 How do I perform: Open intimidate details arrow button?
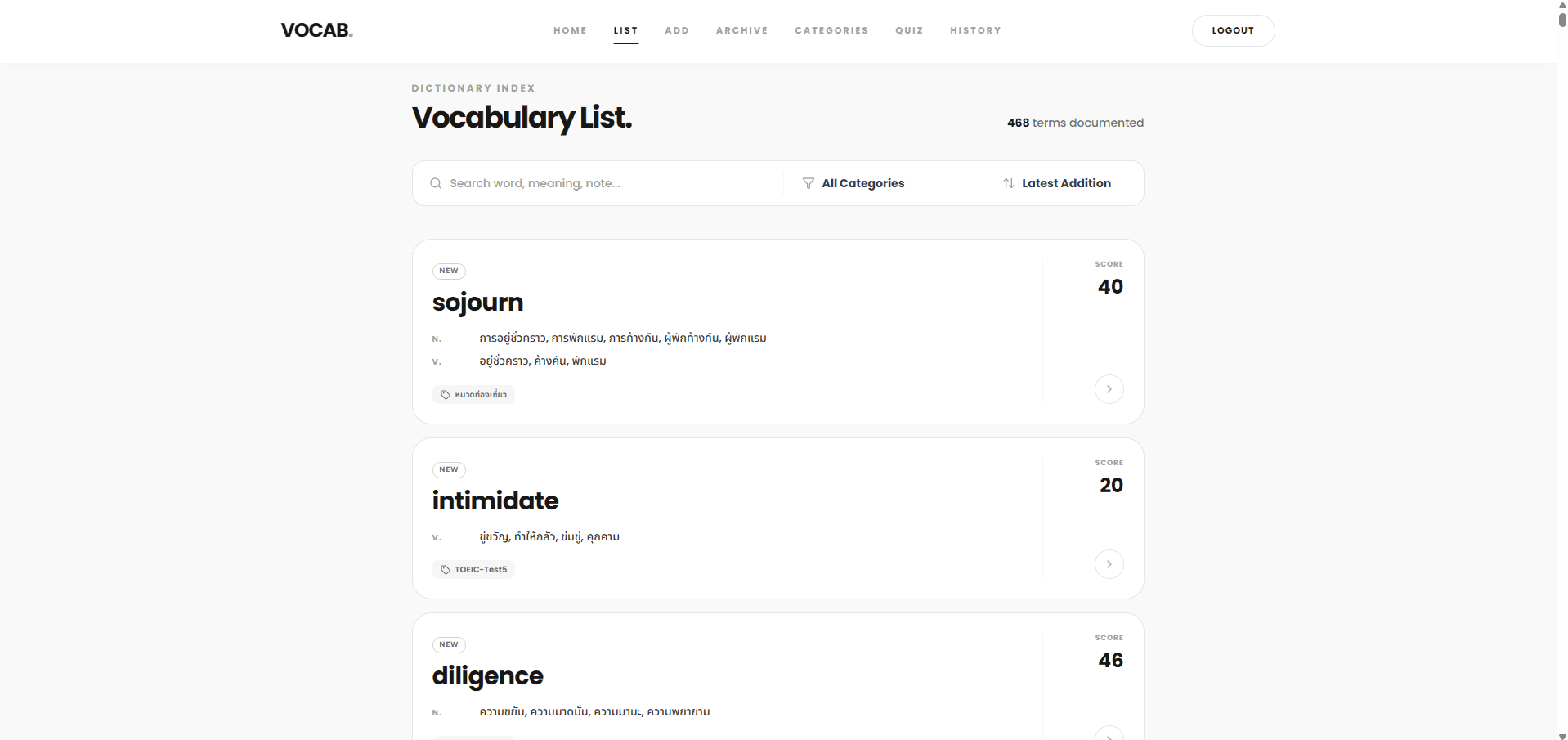pyautogui.click(x=1109, y=564)
